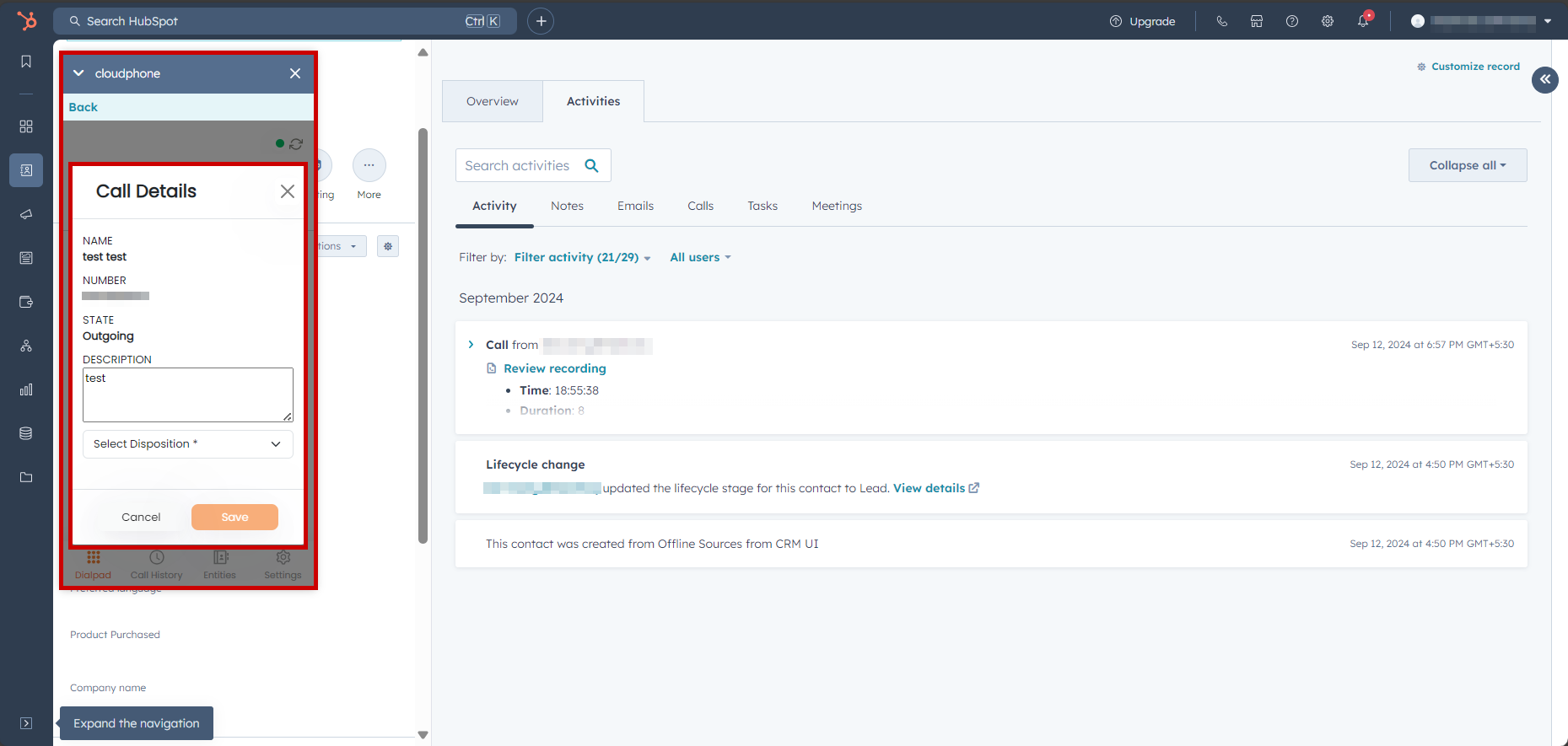Click the small gear beside Actions dropdown
The image size is (1568, 746).
tap(388, 246)
